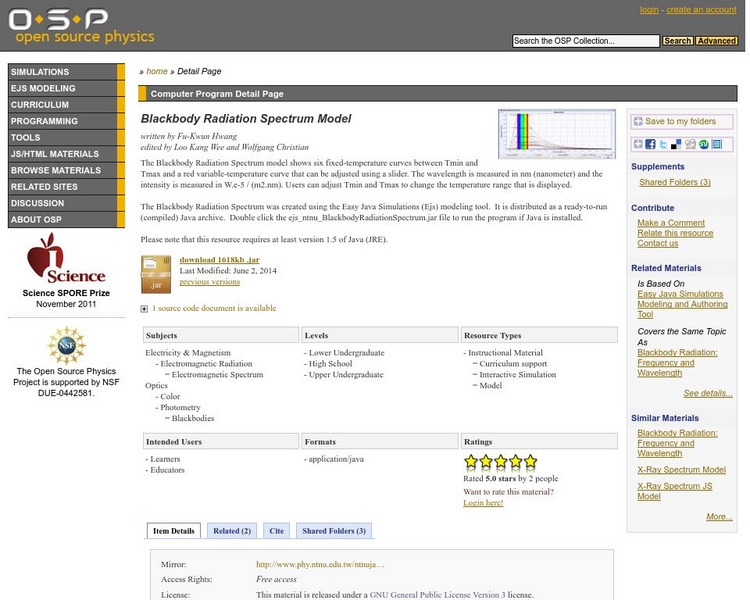
Task: Click Login here! to rate
Action: coord(483,503)
